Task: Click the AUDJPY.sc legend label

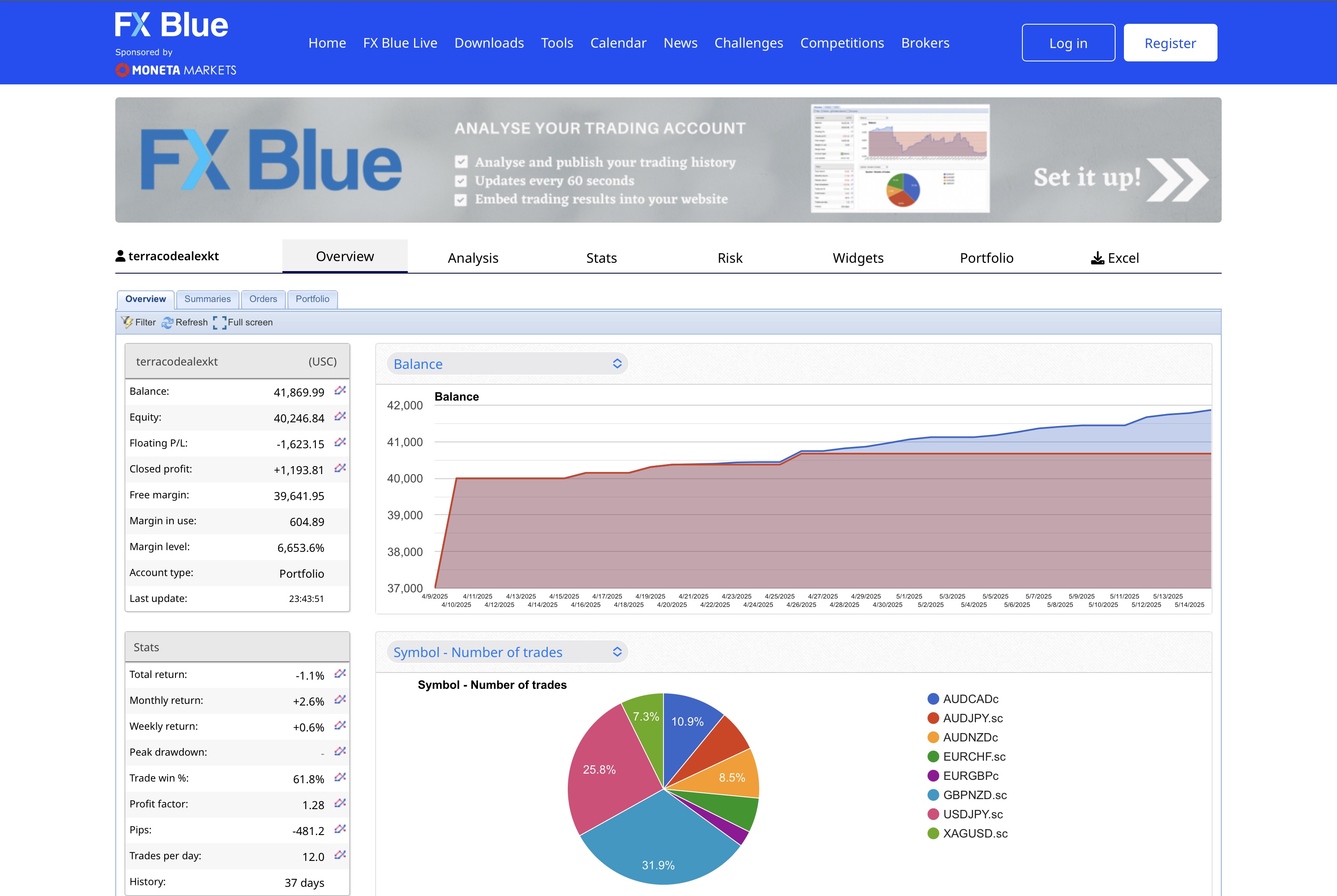Action: 973,718
